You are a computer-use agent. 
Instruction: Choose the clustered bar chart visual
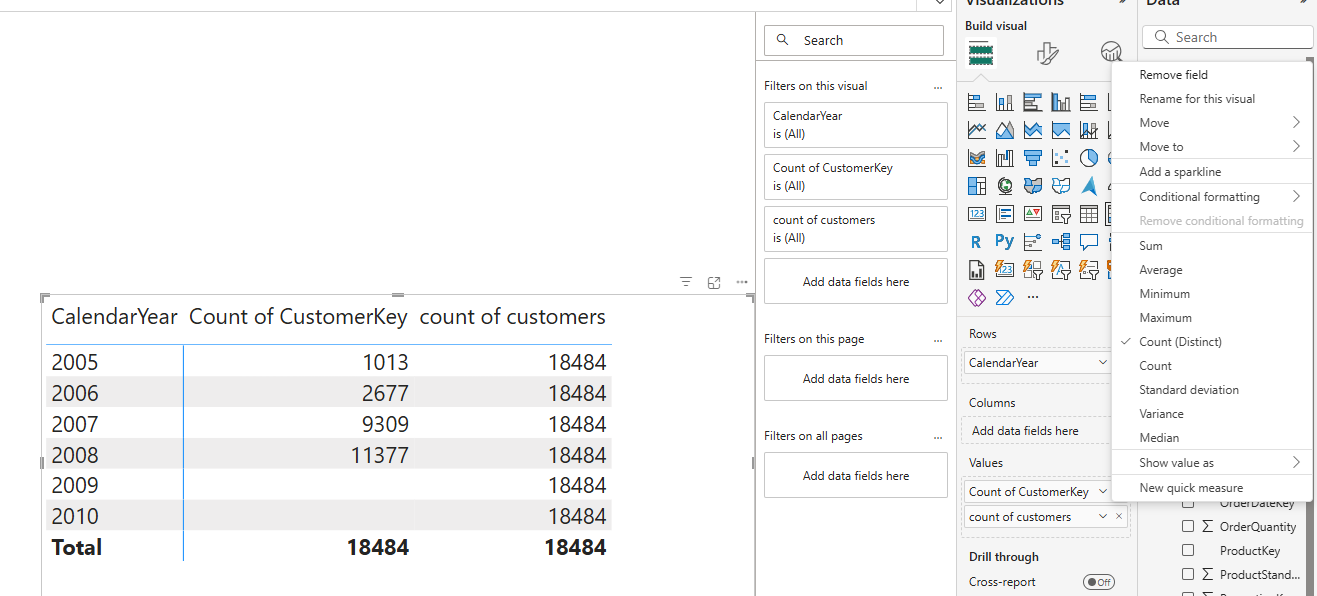coord(1033,102)
